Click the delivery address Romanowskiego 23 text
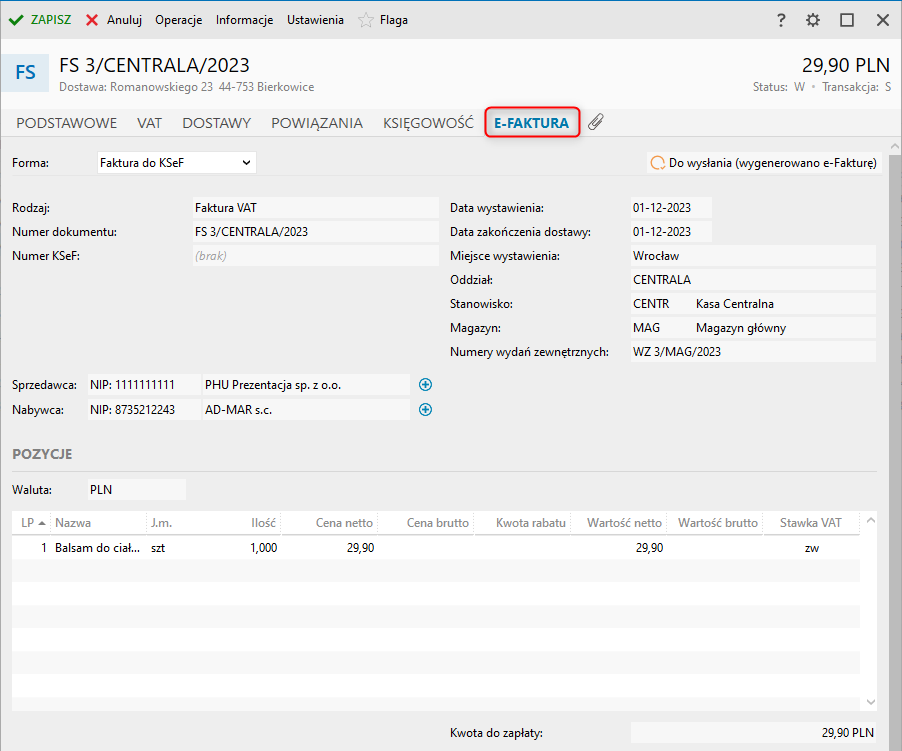Screen dimensions: 902x751 187,87
